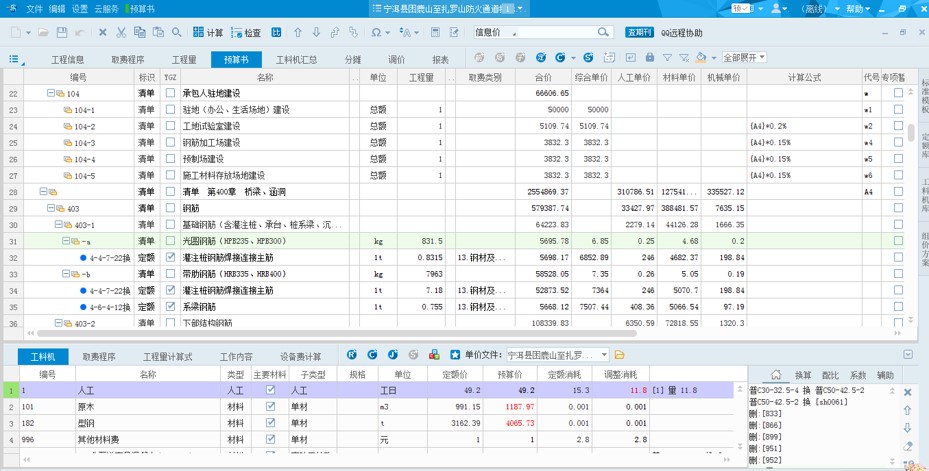Click the 查期刊 button
Viewport: 929px width, 471px height.
[639, 33]
